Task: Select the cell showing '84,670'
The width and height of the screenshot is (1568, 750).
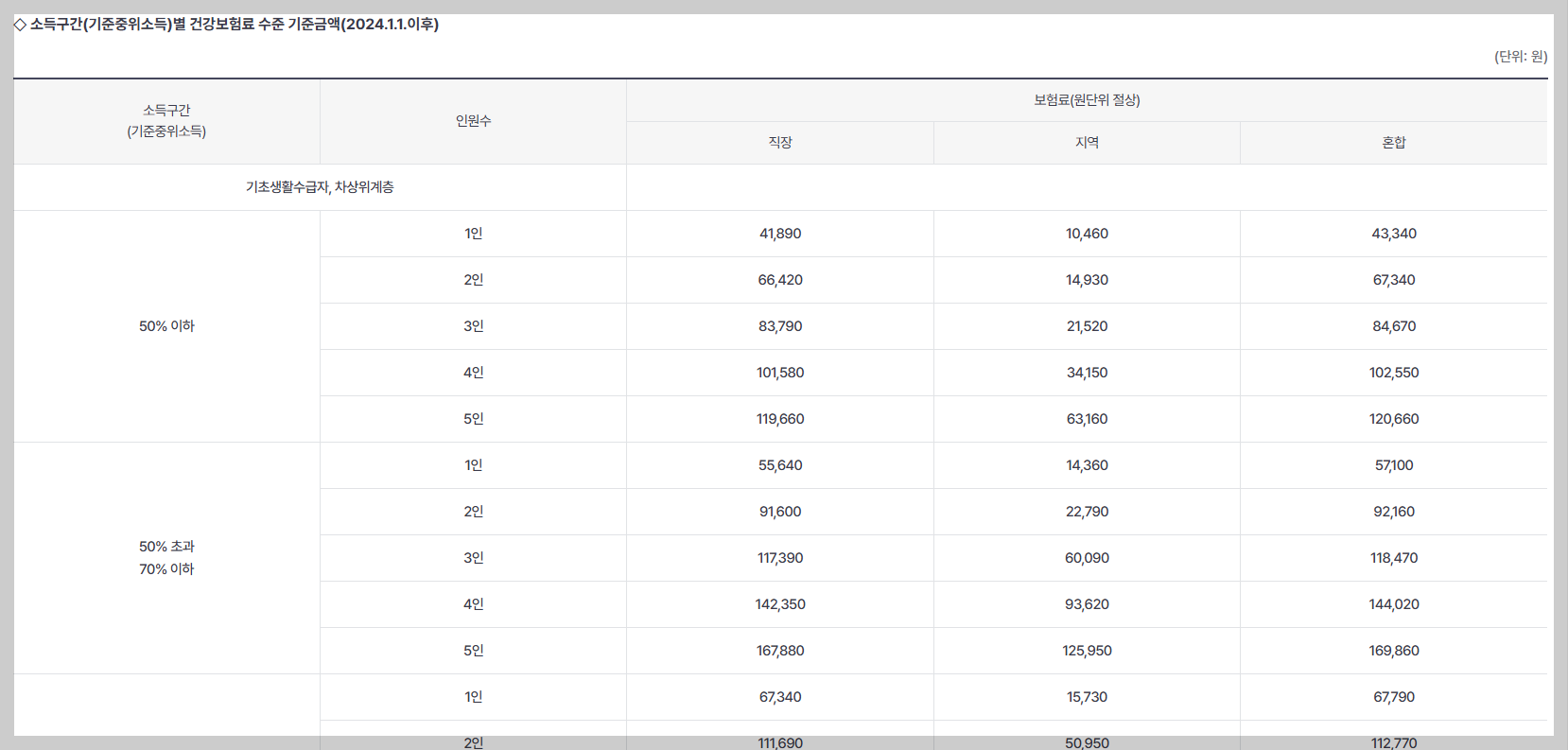Action: [1394, 326]
